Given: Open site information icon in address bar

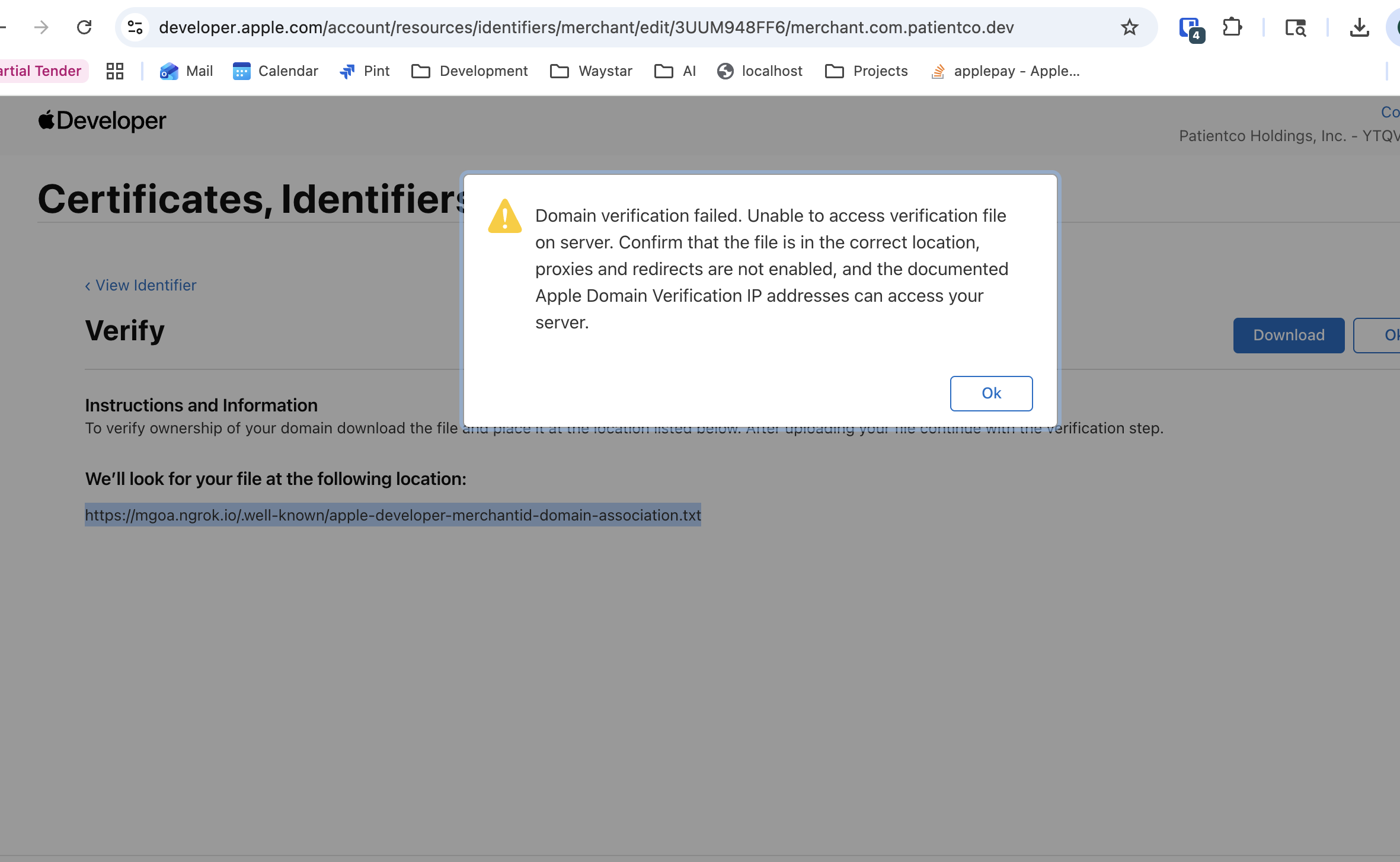Looking at the screenshot, I should pyautogui.click(x=135, y=27).
